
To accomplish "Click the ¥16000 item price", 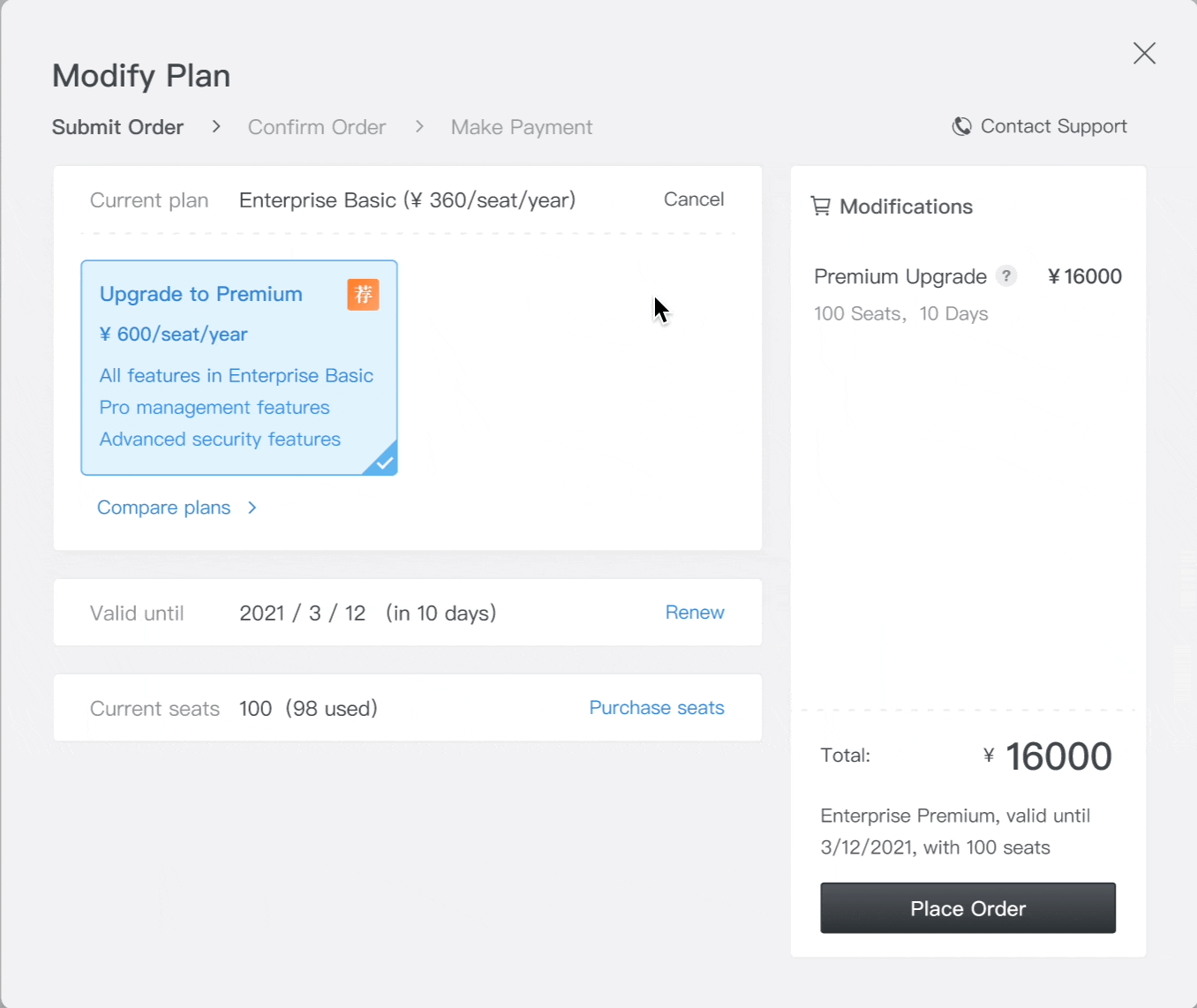I will (x=1085, y=276).
